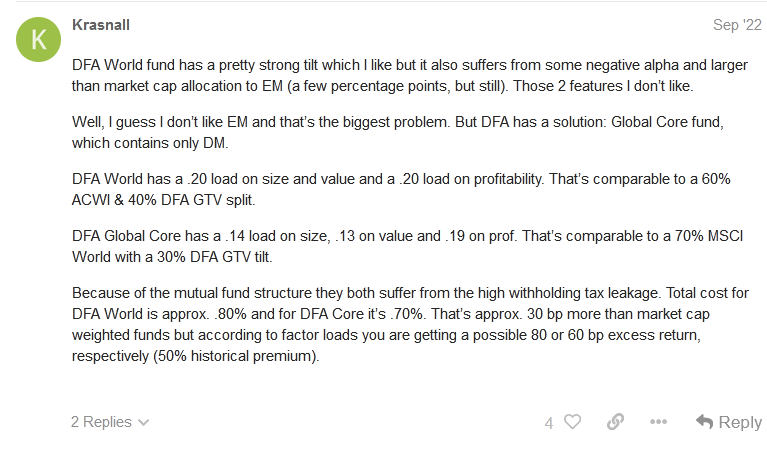Click the paragraph starting 'DFA Global Core has'
The height and width of the screenshot is (456, 767).
coord(407,246)
